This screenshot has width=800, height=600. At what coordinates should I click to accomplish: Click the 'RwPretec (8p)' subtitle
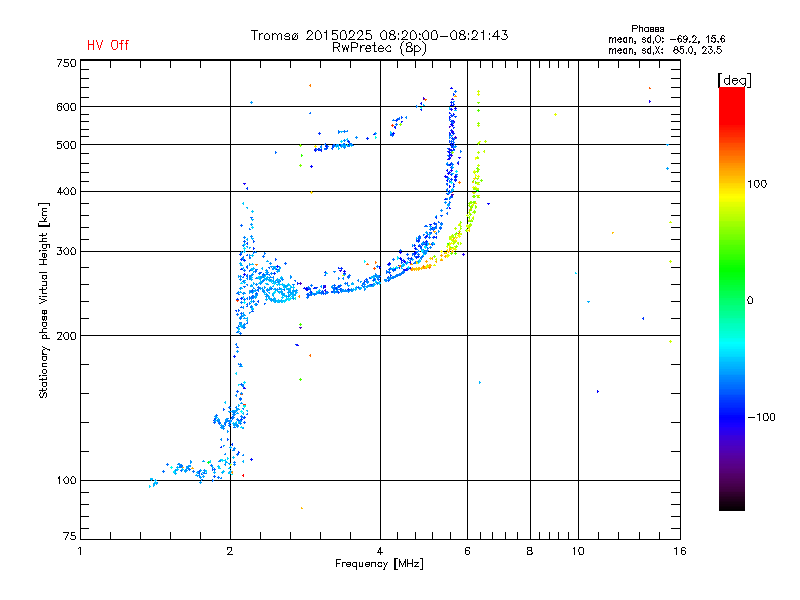379,48
